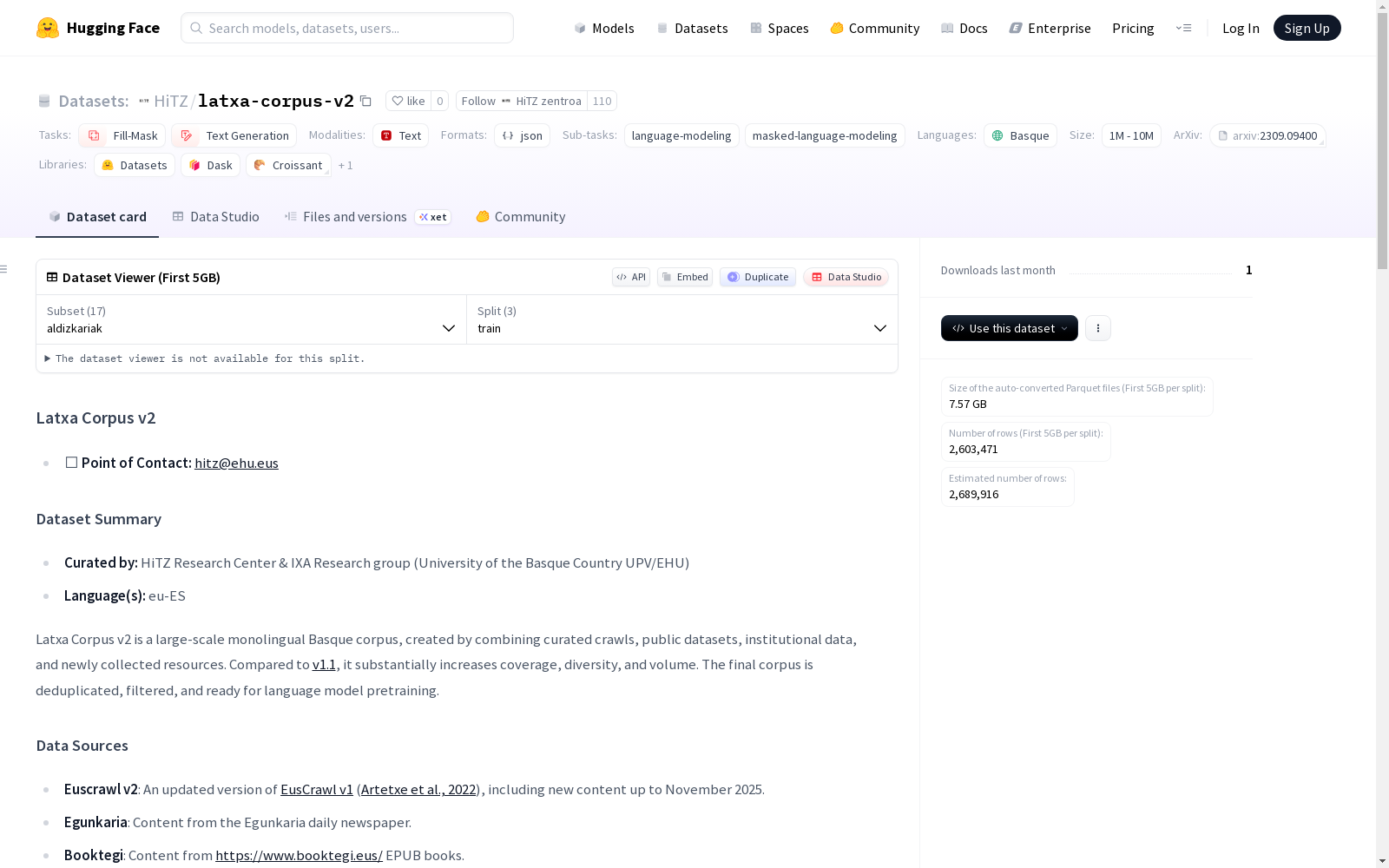Image resolution: width=1389 pixels, height=868 pixels.
Task: Duplicate the dataset via Duplicate button
Action: point(758,277)
